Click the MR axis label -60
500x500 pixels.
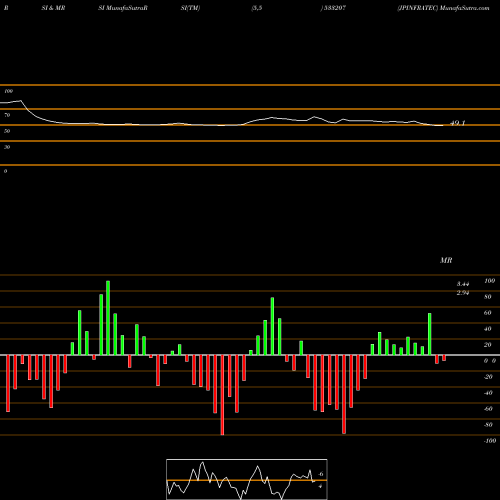[x=488, y=409]
